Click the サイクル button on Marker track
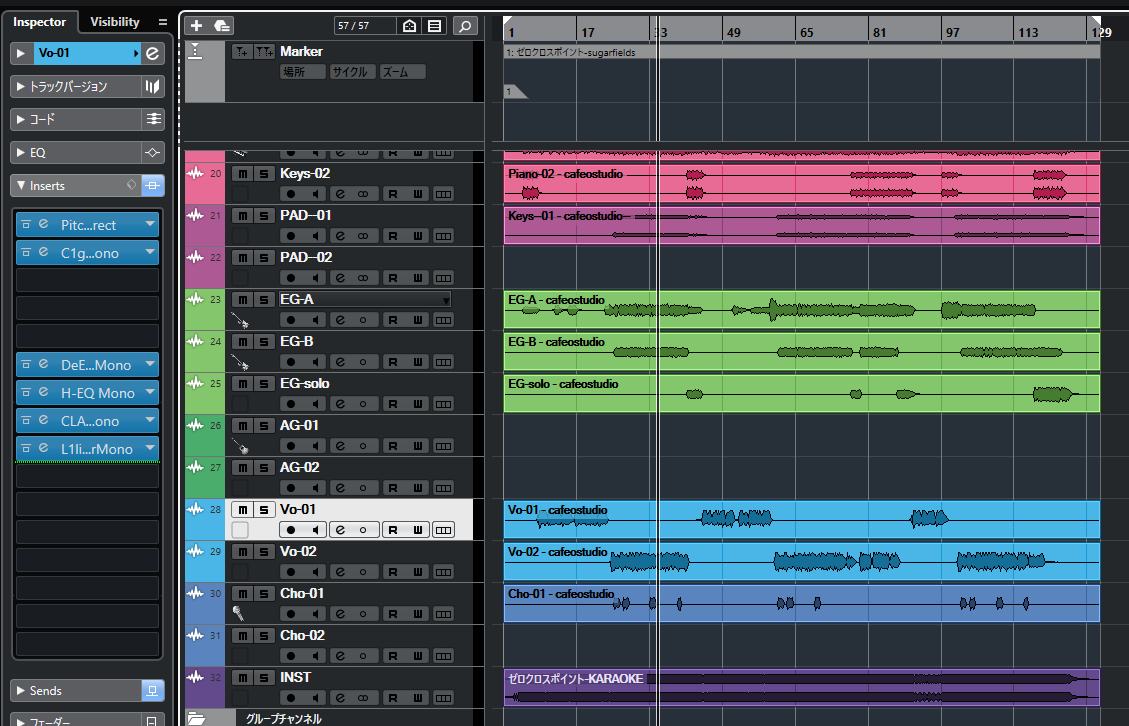The height and width of the screenshot is (726, 1129). point(352,72)
